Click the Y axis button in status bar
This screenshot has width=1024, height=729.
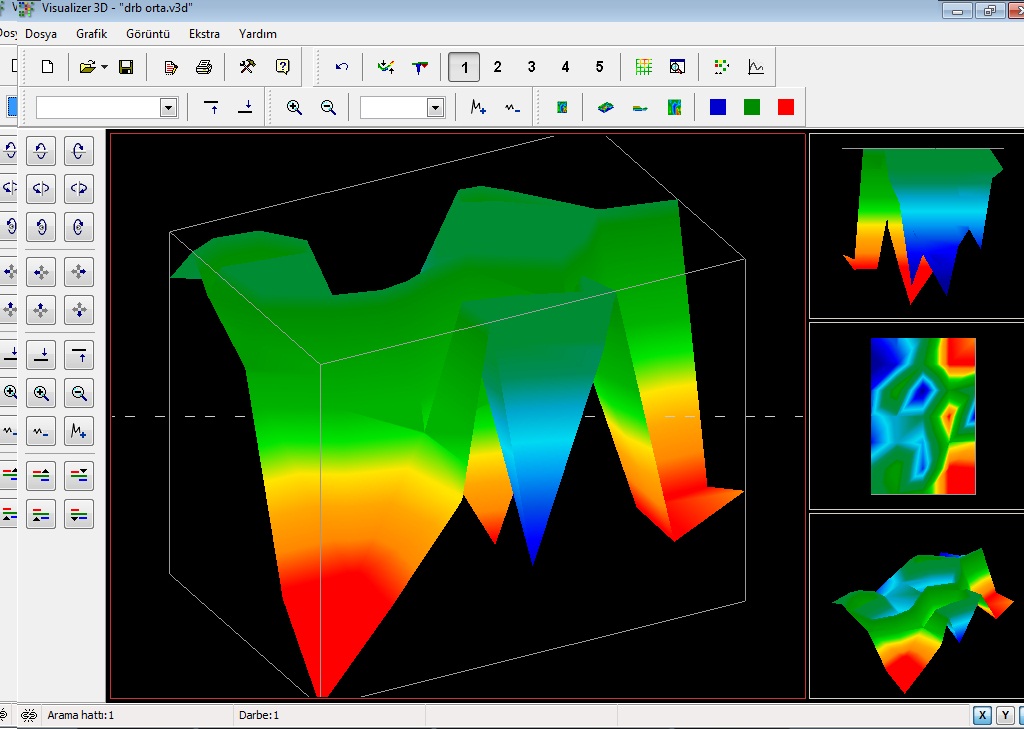click(1005, 715)
